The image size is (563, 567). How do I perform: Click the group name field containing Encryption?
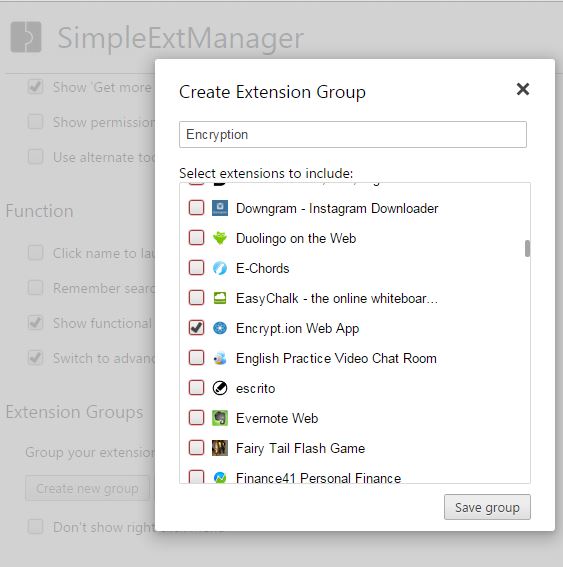tap(353, 135)
